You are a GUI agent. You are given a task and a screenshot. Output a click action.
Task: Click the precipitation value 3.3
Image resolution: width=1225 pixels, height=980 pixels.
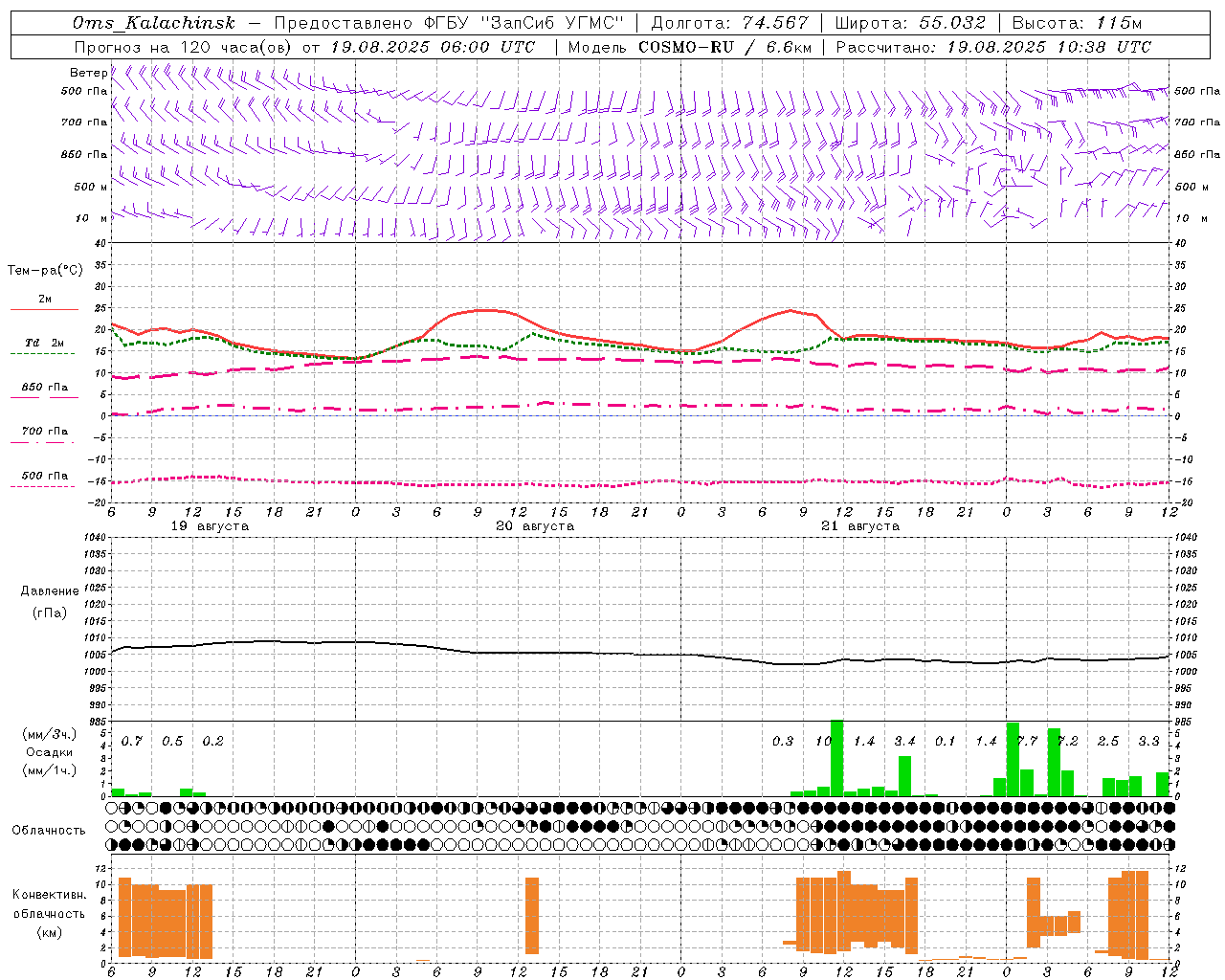(x=1149, y=741)
